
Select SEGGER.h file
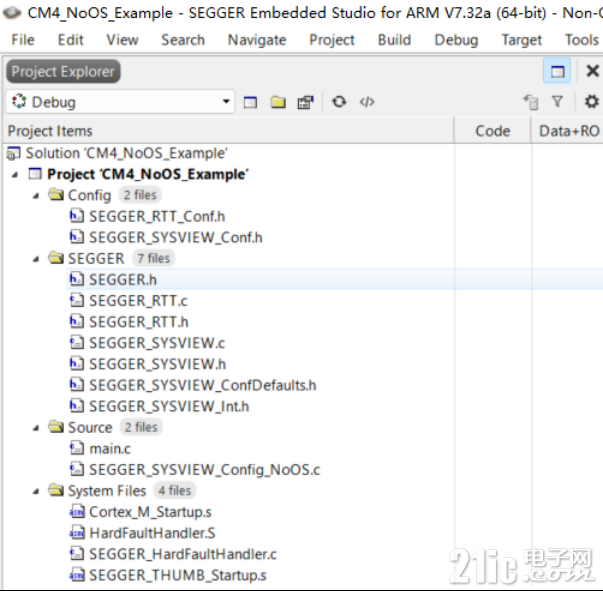click(123, 280)
